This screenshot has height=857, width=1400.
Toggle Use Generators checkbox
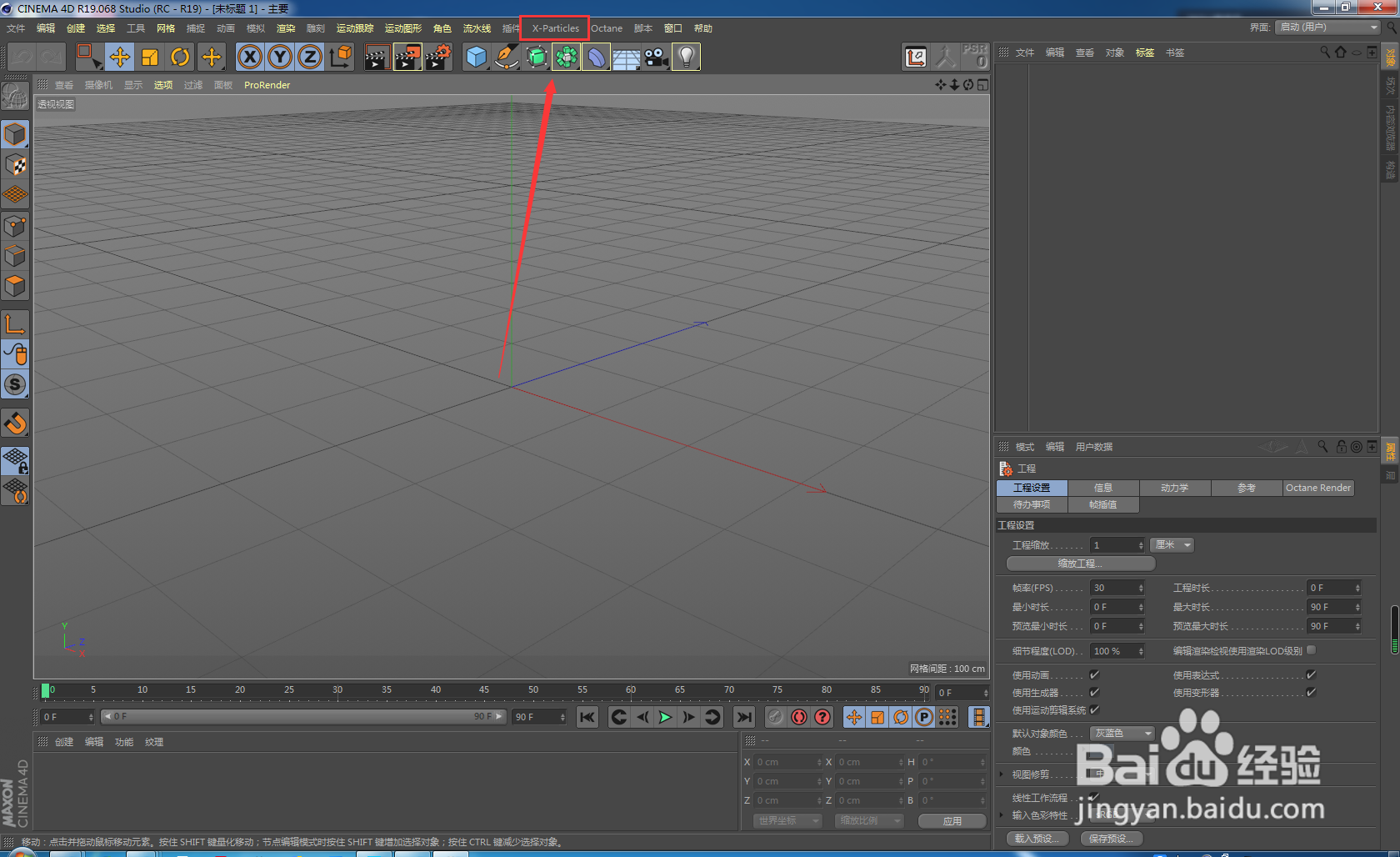[x=1094, y=692]
